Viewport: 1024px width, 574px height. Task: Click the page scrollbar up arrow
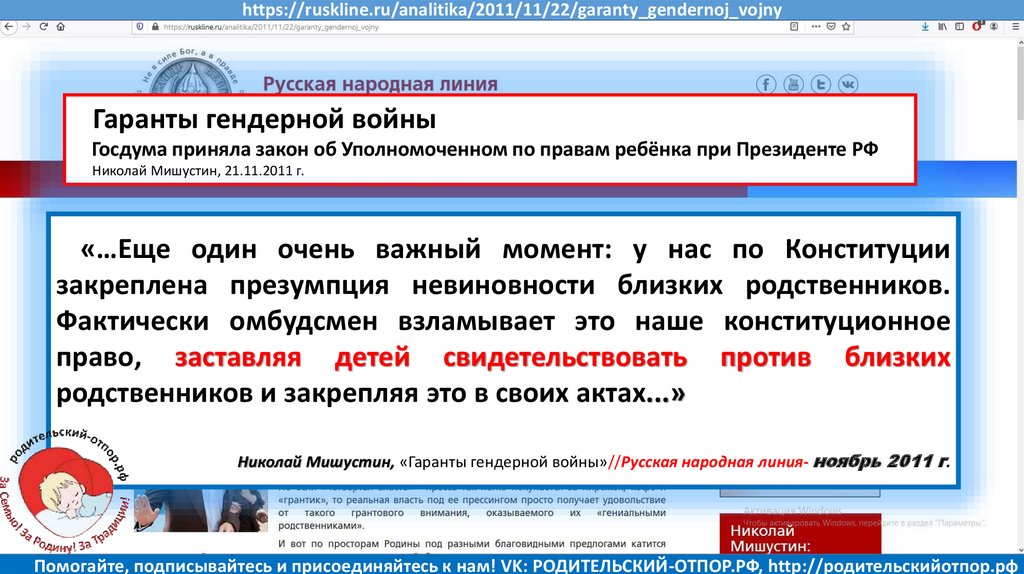click(1019, 44)
